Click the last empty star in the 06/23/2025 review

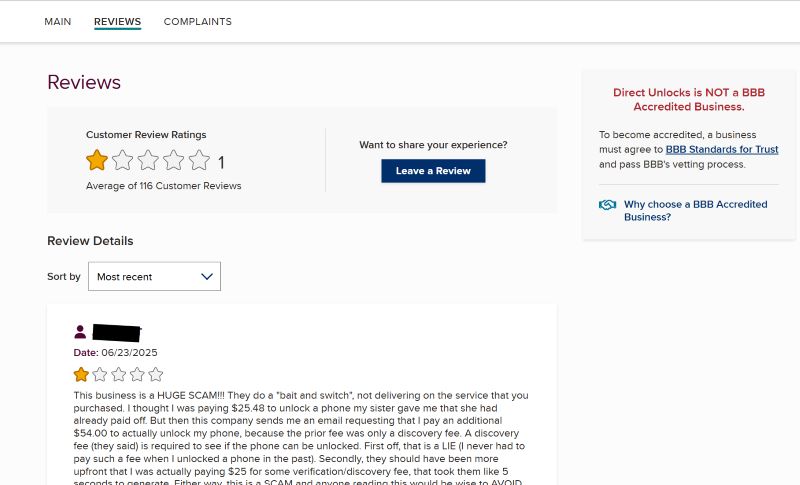155,375
